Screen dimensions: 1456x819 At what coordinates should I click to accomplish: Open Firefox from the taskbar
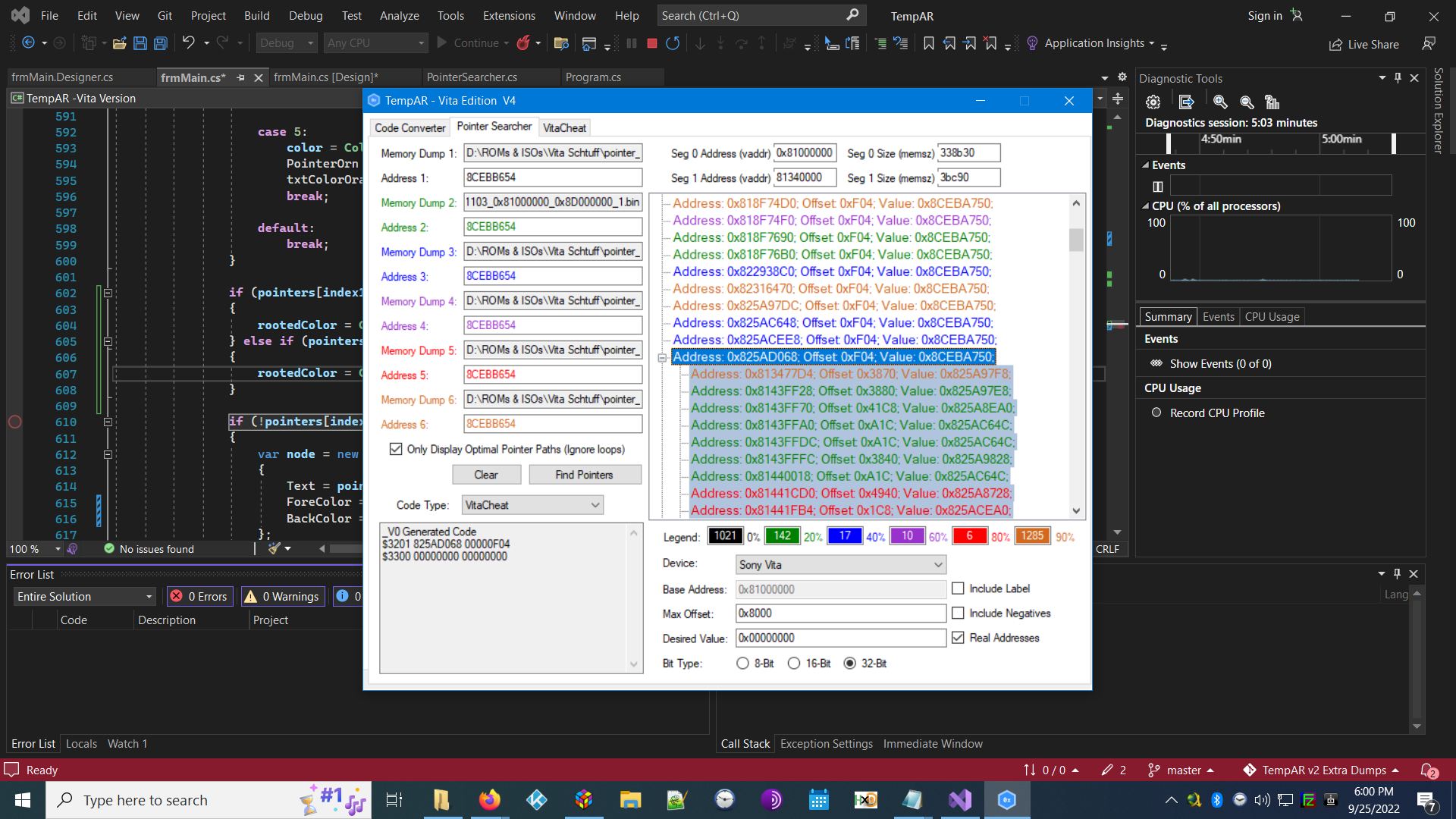[490, 800]
